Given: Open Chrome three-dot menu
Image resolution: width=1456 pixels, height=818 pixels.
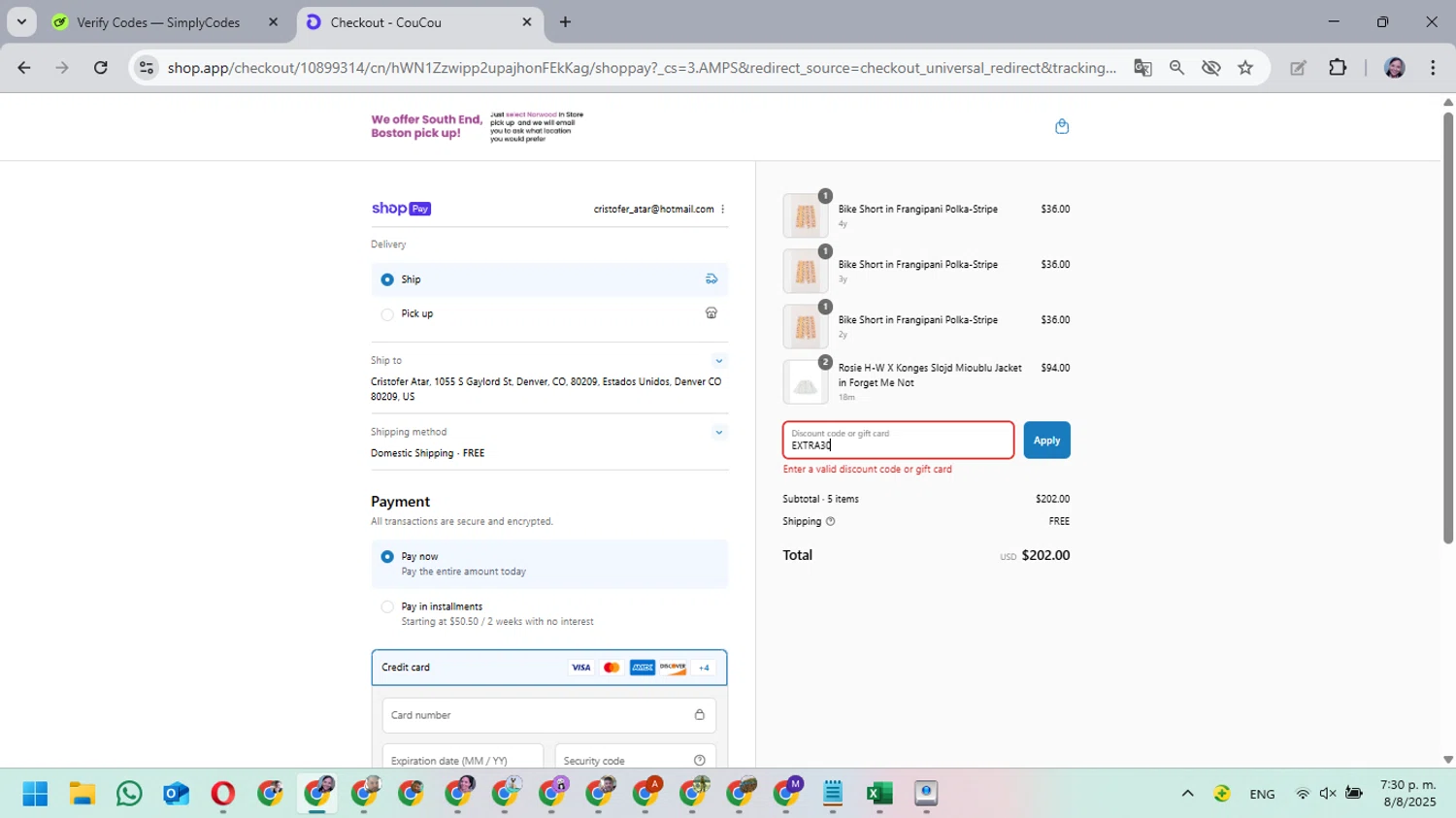Looking at the screenshot, I should click(x=1433, y=68).
